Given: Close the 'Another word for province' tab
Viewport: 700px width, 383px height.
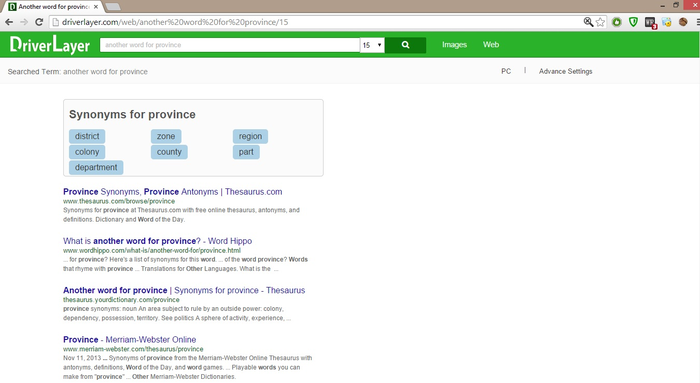Looking at the screenshot, I should click(x=96, y=7).
